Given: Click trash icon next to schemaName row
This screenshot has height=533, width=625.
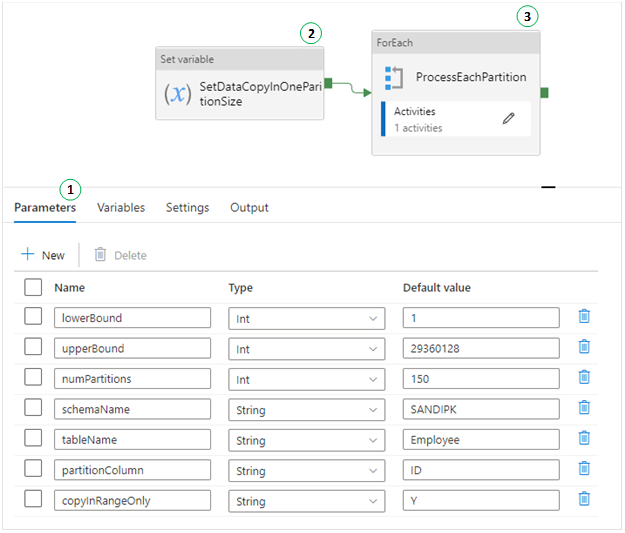Looking at the screenshot, I should [x=585, y=408].
